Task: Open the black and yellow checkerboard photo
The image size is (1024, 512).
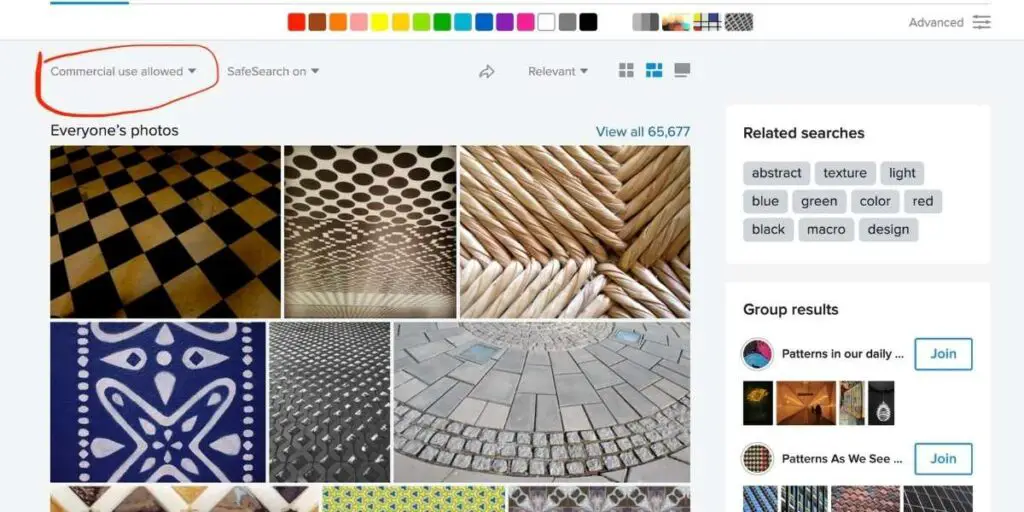Action: [165, 232]
